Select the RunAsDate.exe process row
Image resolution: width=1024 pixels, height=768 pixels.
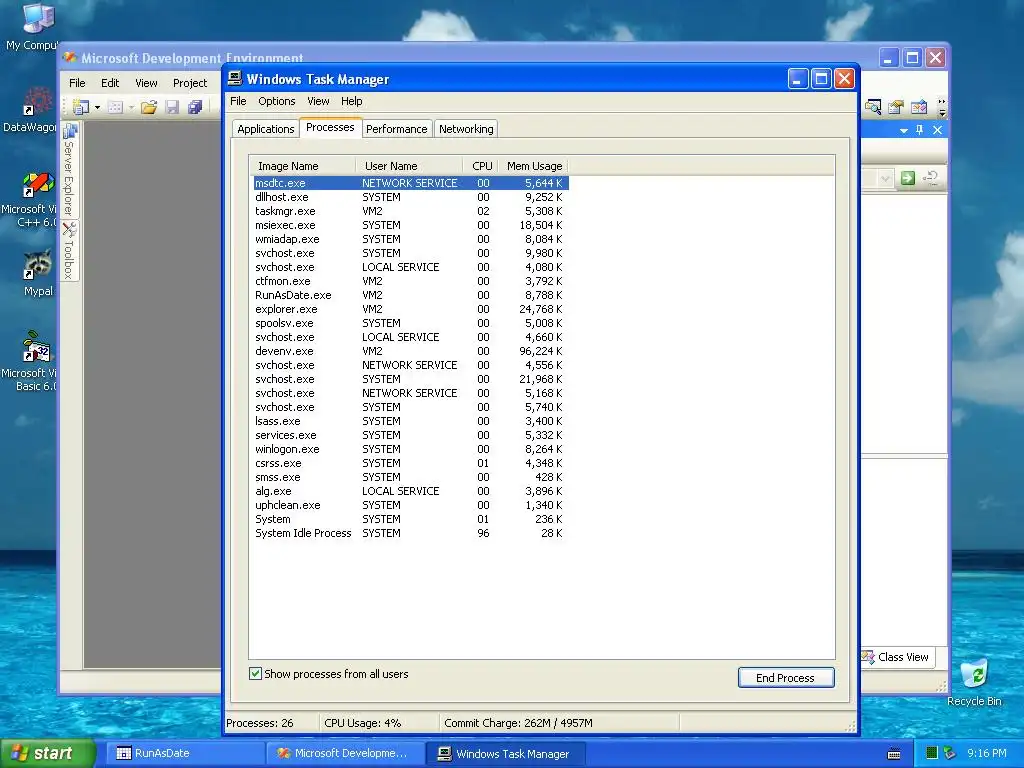click(411, 295)
